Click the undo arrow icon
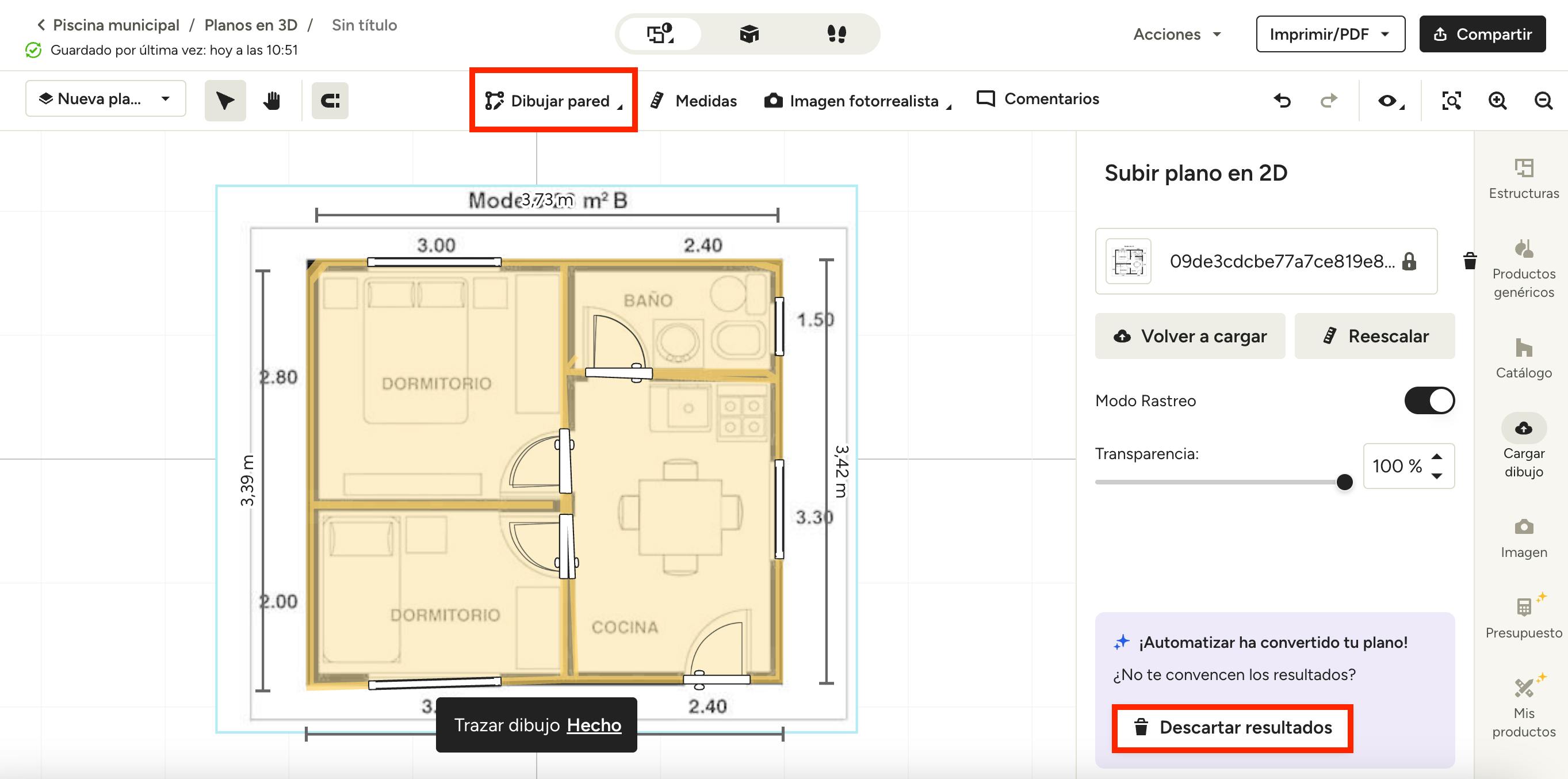The height and width of the screenshot is (779, 1568). tap(1283, 101)
